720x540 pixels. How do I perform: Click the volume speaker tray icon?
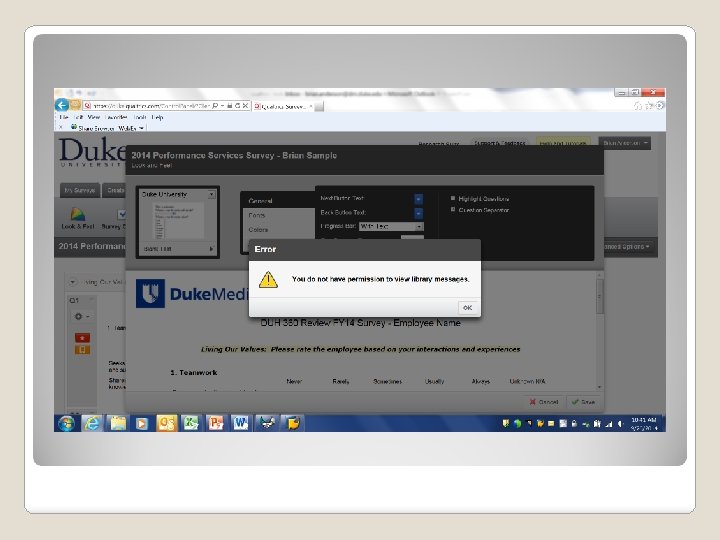coord(620,424)
